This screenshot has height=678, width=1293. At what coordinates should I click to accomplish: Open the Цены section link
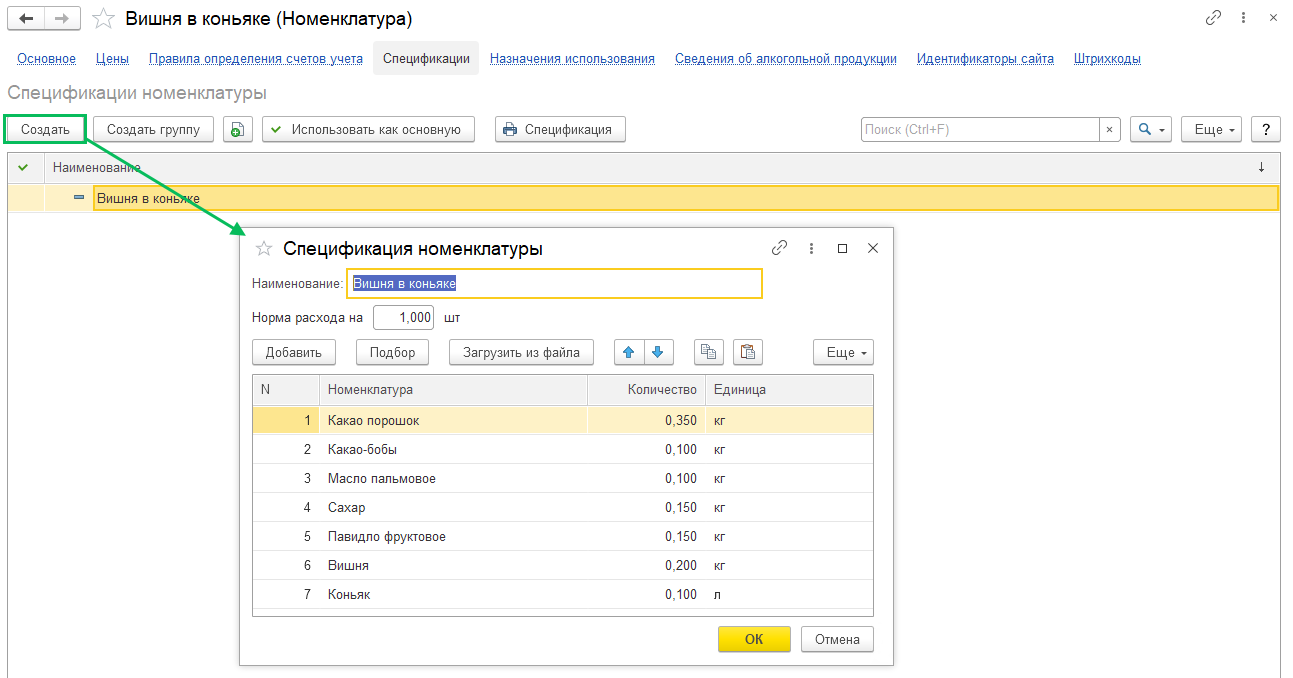click(112, 59)
